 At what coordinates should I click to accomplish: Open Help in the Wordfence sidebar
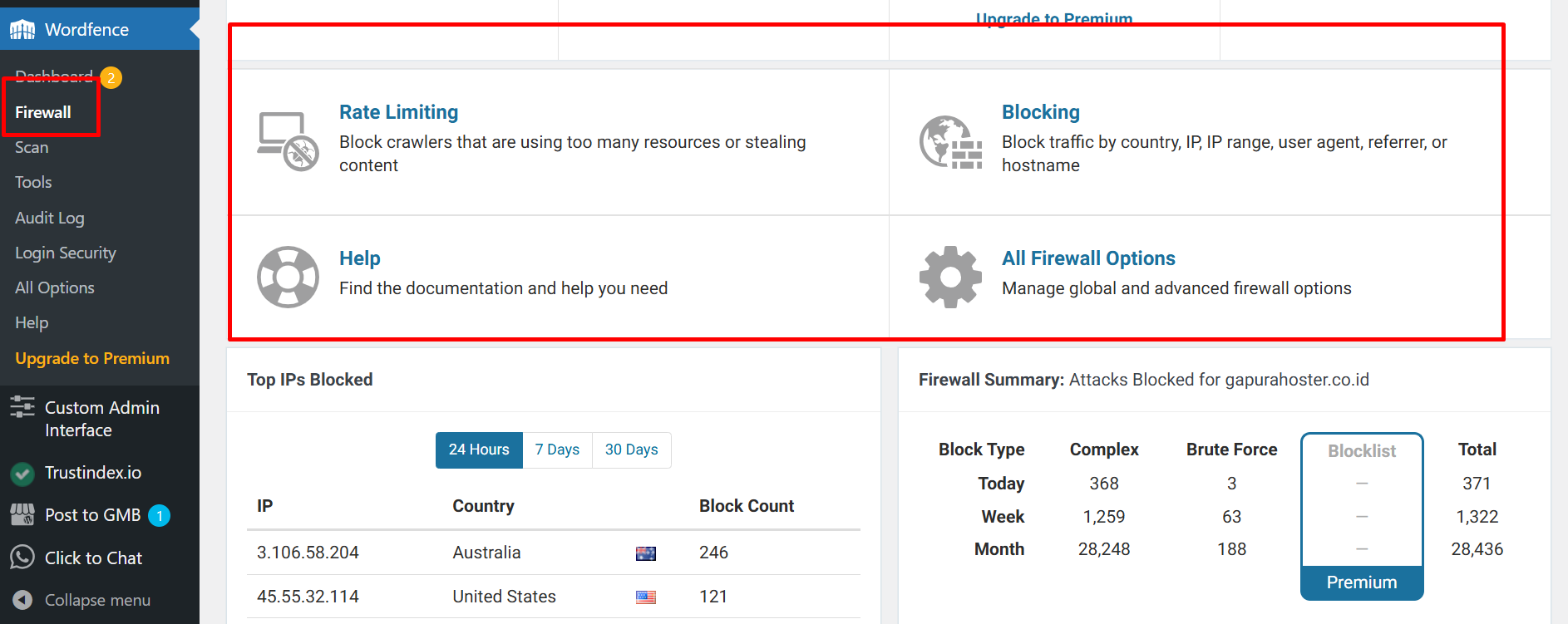coord(32,322)
